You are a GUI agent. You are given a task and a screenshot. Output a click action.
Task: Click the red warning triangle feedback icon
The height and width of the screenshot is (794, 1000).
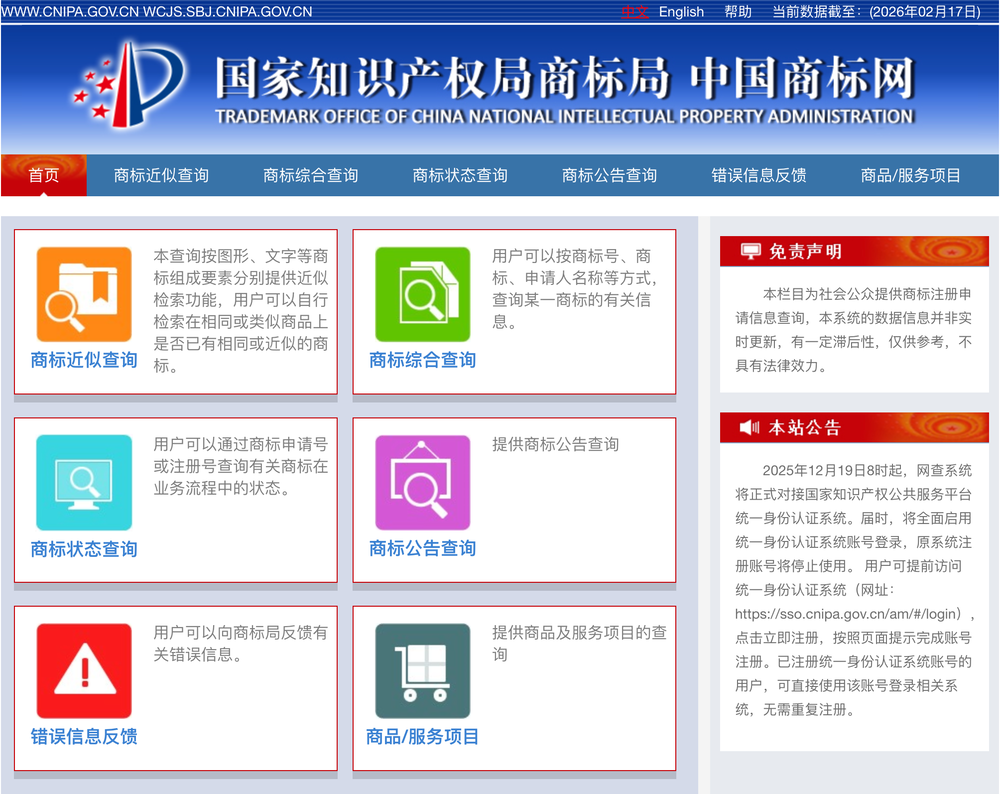(x=84, y=670)
